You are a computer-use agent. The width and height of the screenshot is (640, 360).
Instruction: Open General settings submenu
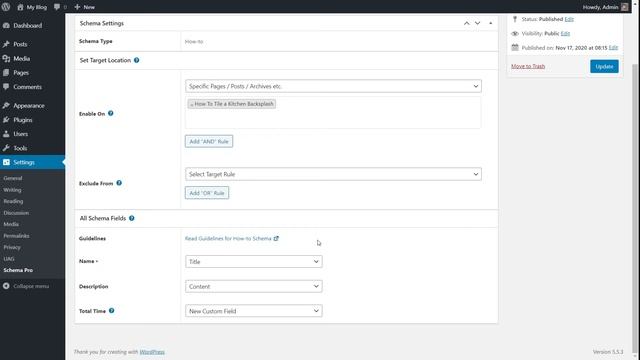(13, 178)
